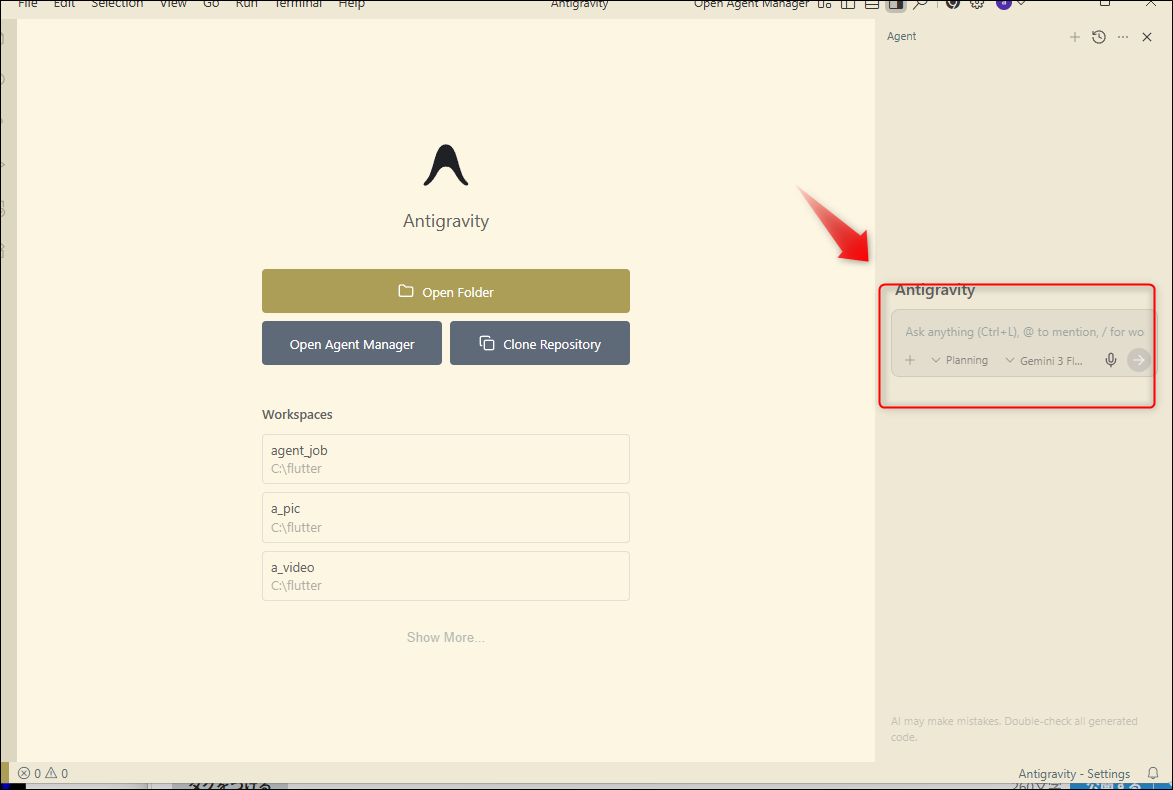1173x790 pixels.
Task: Click the Clone Repository button
Action: pyautogui.click(x=539, y=343)
